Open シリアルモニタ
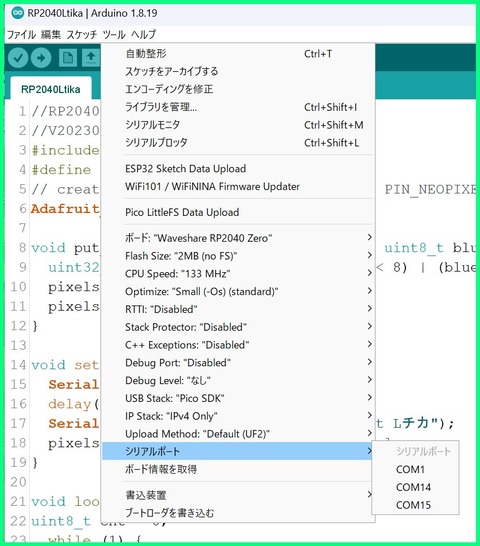 238,125
